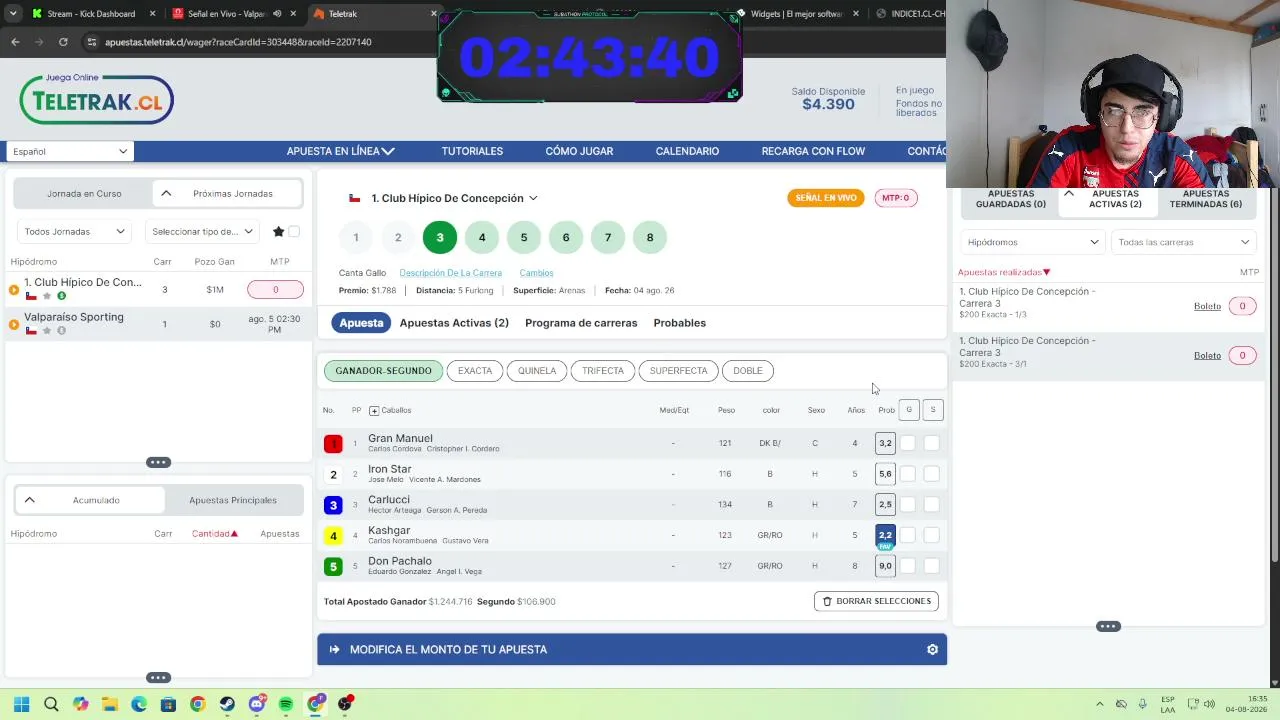Click the ellipsis handle below the Apuestas realizadas panel

tap(1108, 627)
